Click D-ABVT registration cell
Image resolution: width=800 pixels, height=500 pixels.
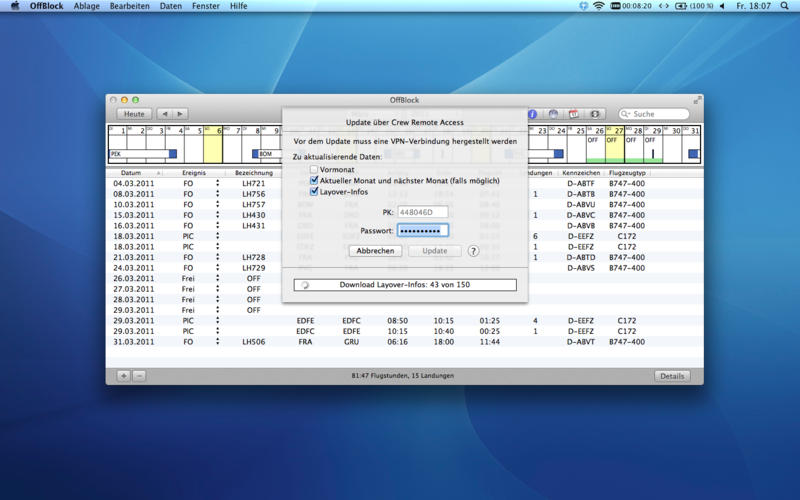(581, 342)
